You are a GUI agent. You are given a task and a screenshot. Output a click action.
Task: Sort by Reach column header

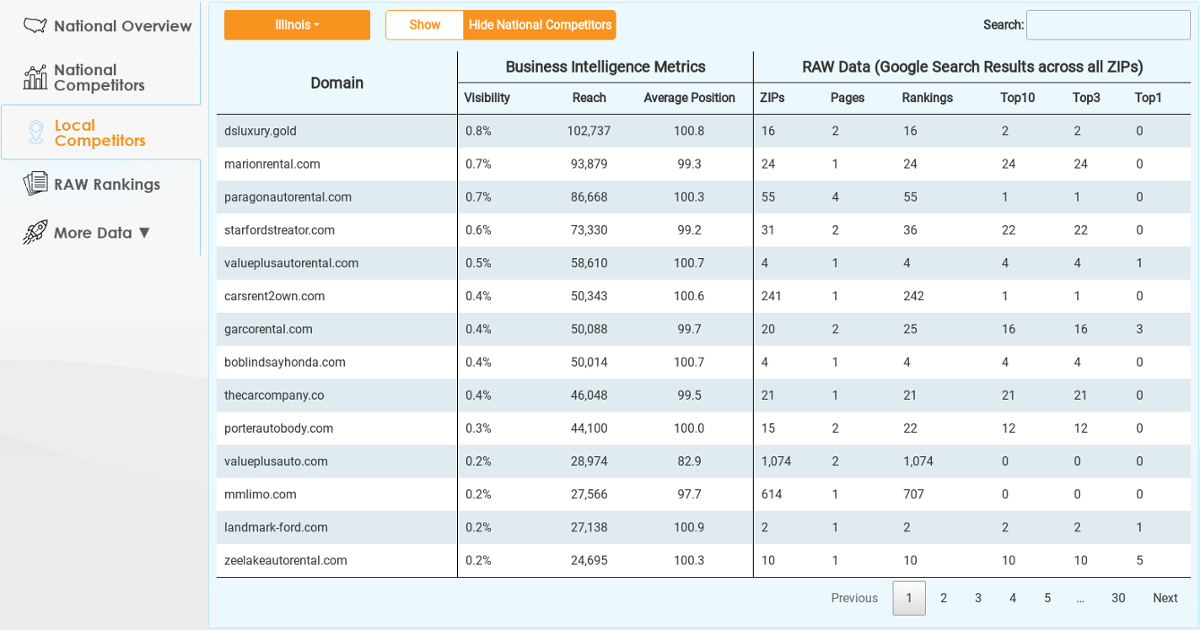pos(589,98)
